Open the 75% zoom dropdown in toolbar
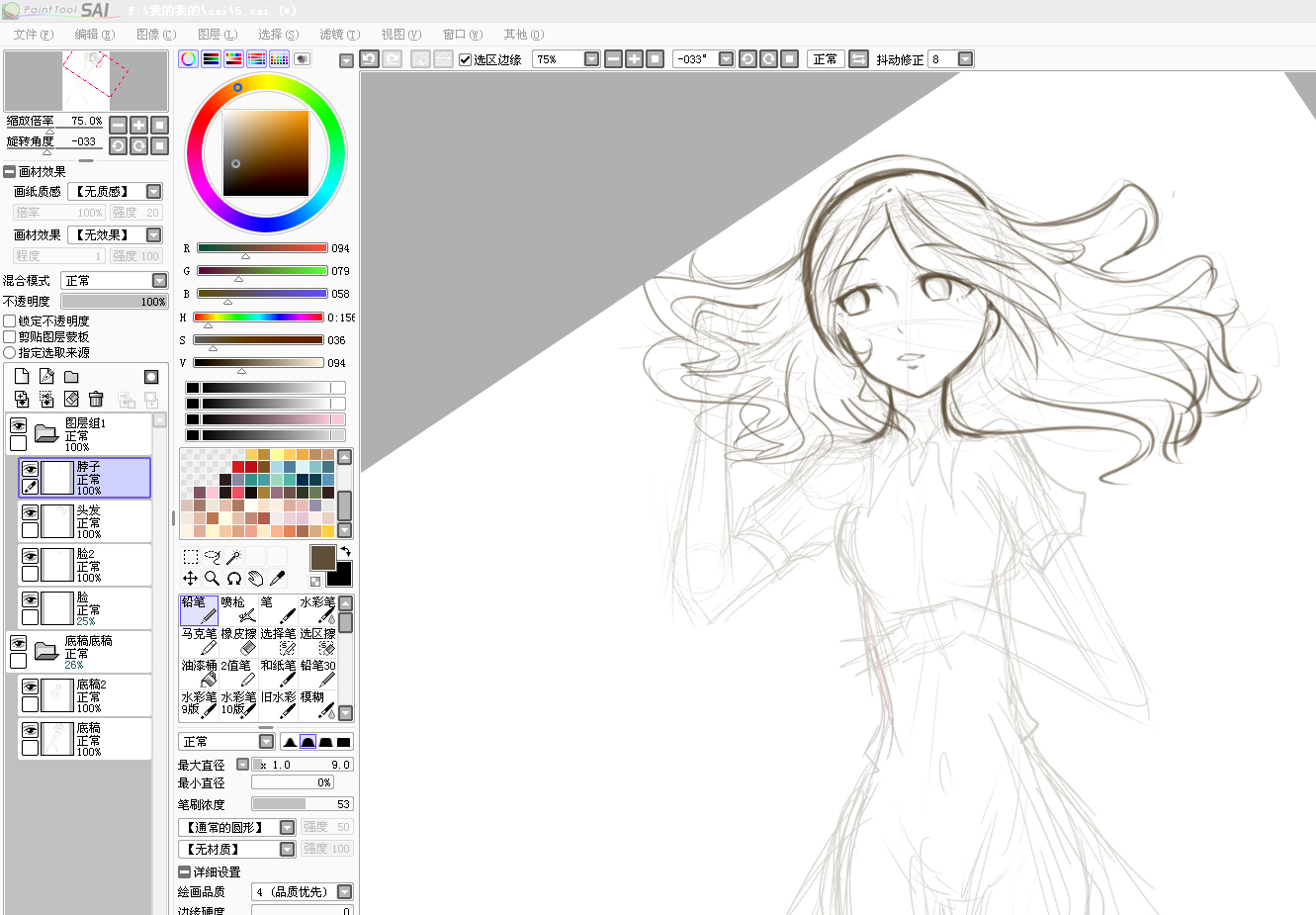The image size is (1316, 915). point(591,59)
